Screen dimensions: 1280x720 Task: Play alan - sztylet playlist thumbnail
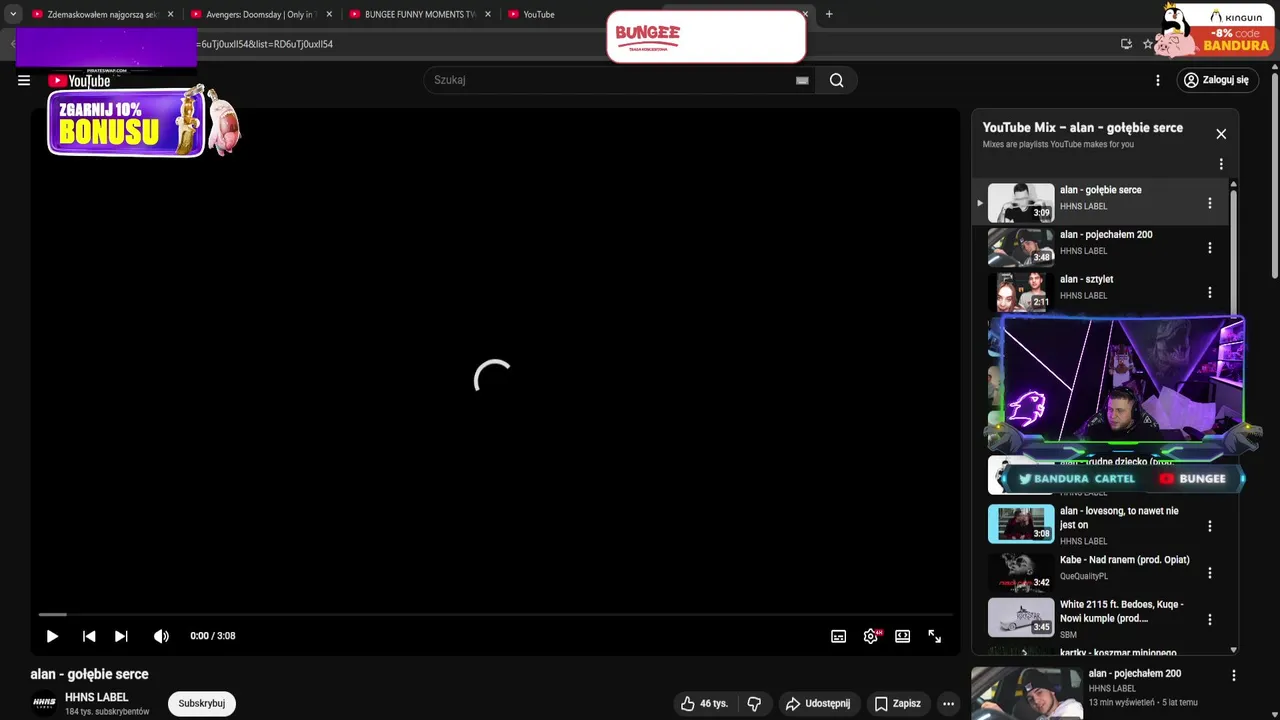[1021, 293]
